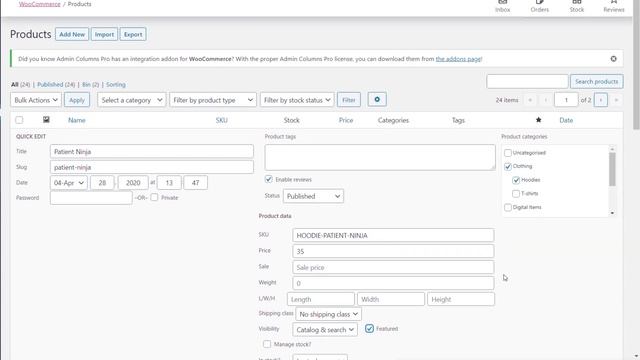Follow the WooCommerce breadcrumb link
640x360 pixels.
point(40,4)
